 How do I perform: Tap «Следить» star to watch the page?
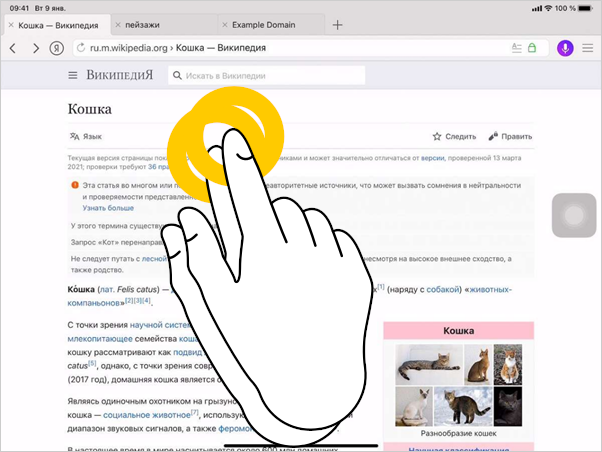pos(454,137)
